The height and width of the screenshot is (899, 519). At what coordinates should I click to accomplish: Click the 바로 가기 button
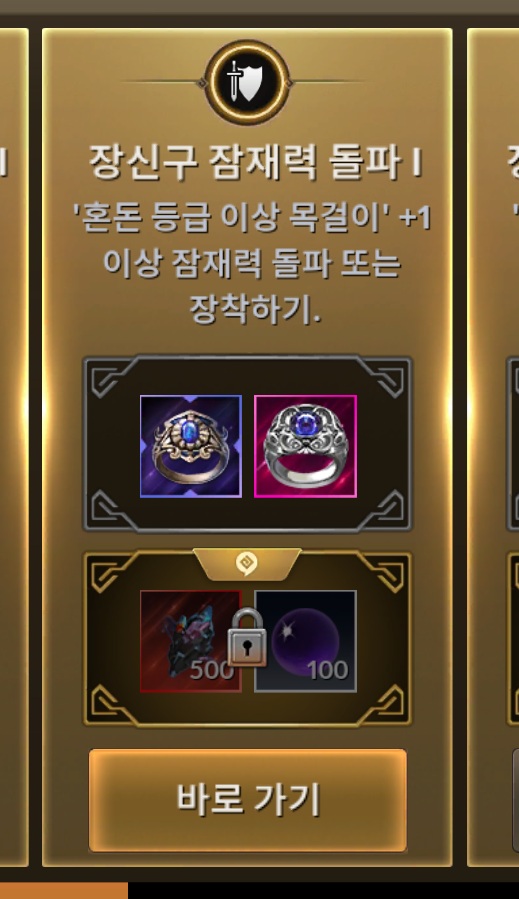pyautogui.click(x=248, y=800)
